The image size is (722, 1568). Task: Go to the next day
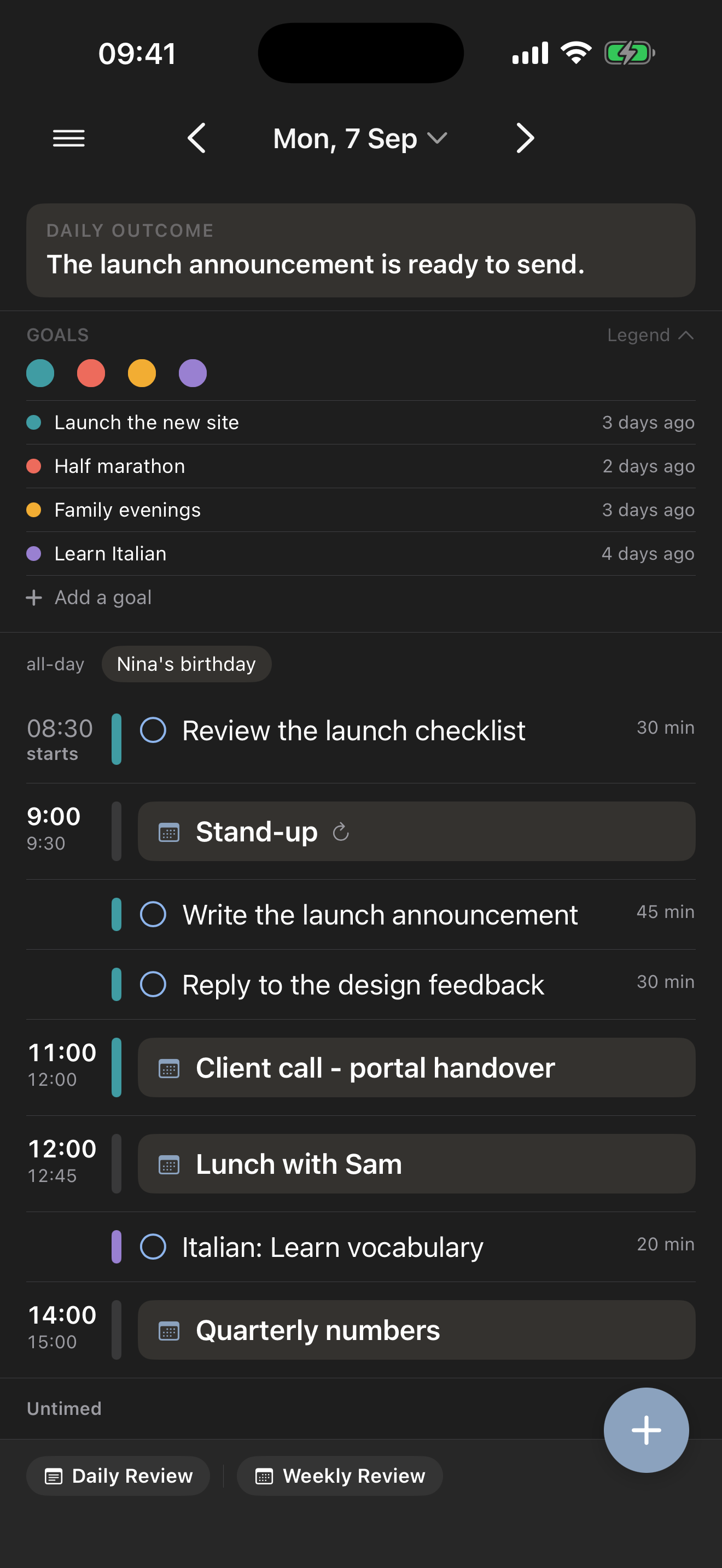click(x=525, y=138)
